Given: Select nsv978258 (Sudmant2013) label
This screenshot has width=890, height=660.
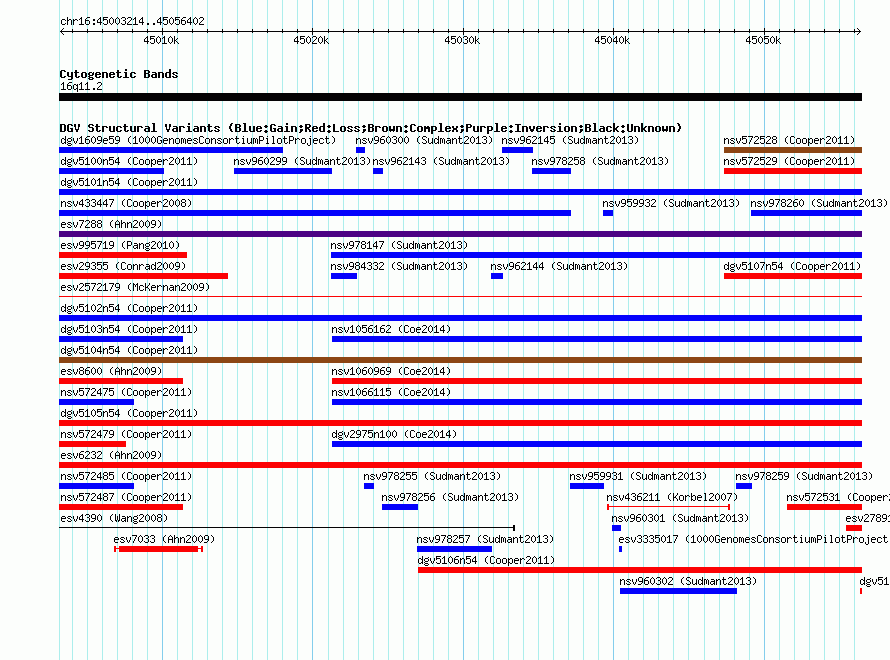Looking at the screenshot, I should (x=600, y=161).
